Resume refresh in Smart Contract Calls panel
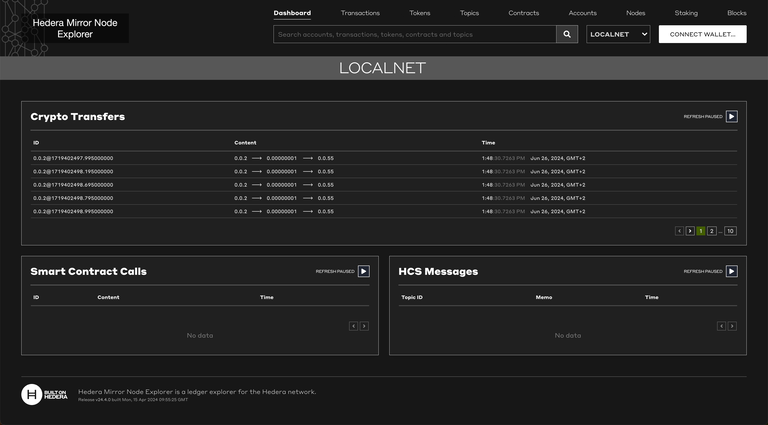 point(363,271)
